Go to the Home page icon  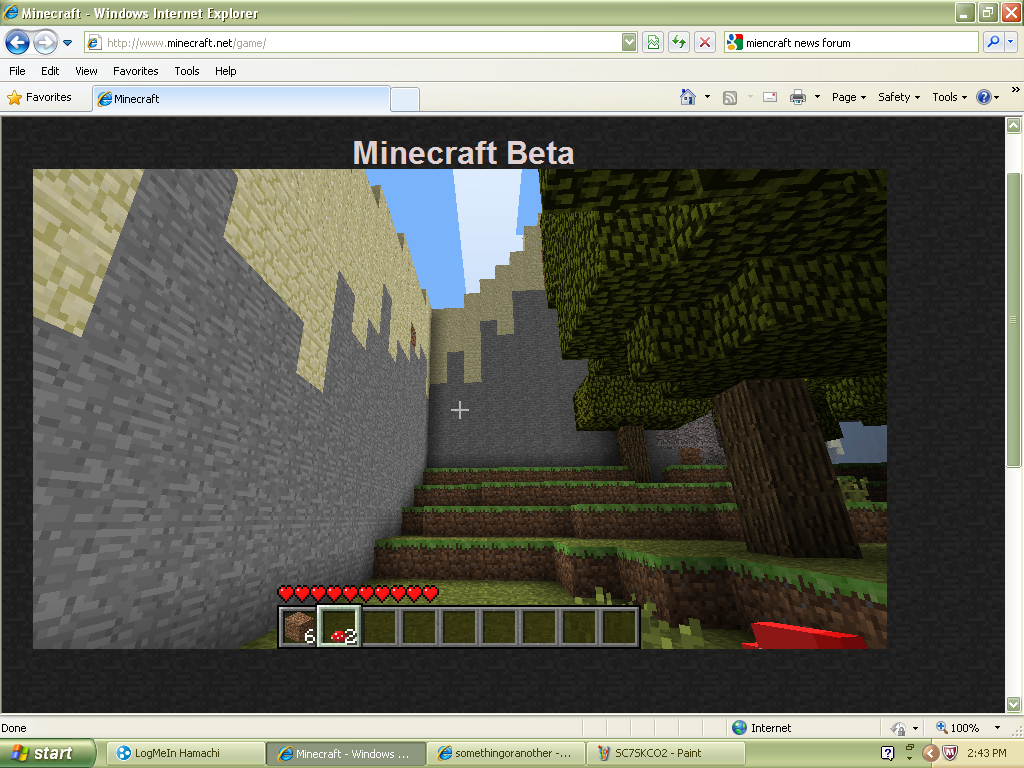point(688,97)
